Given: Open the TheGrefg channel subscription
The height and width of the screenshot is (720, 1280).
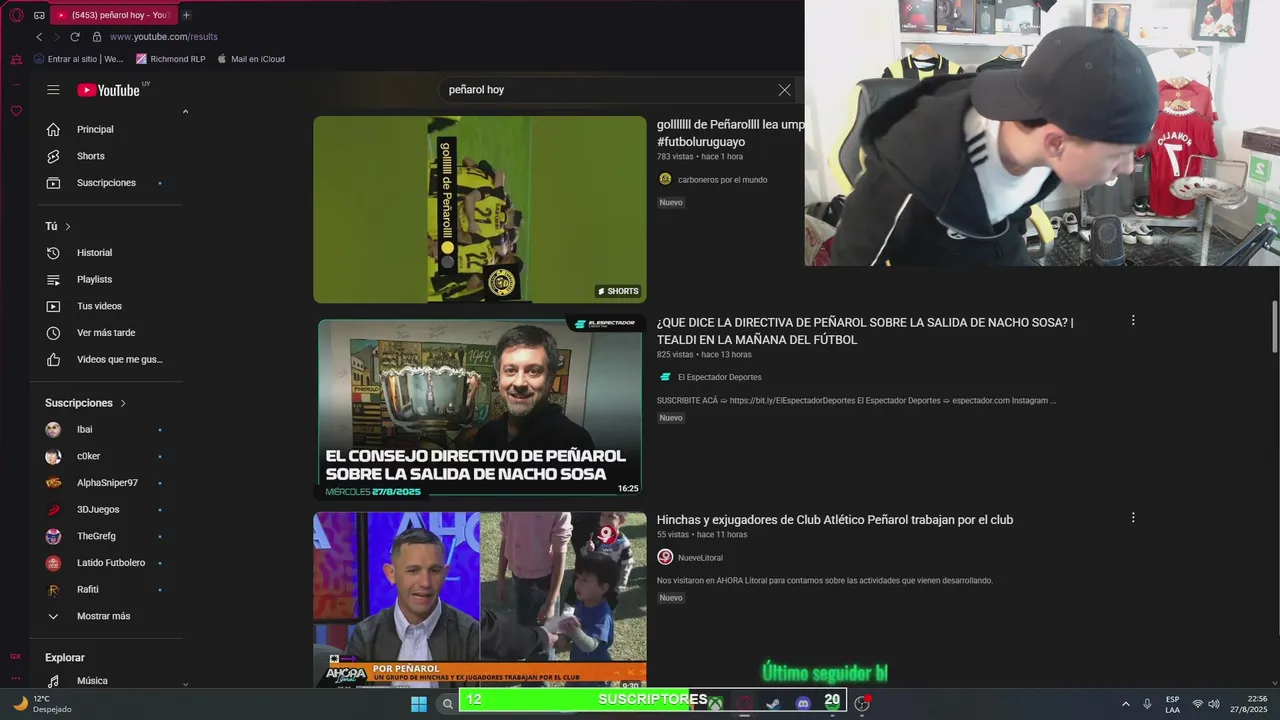Looking at the screenshot, I should (x=108, y=536).
